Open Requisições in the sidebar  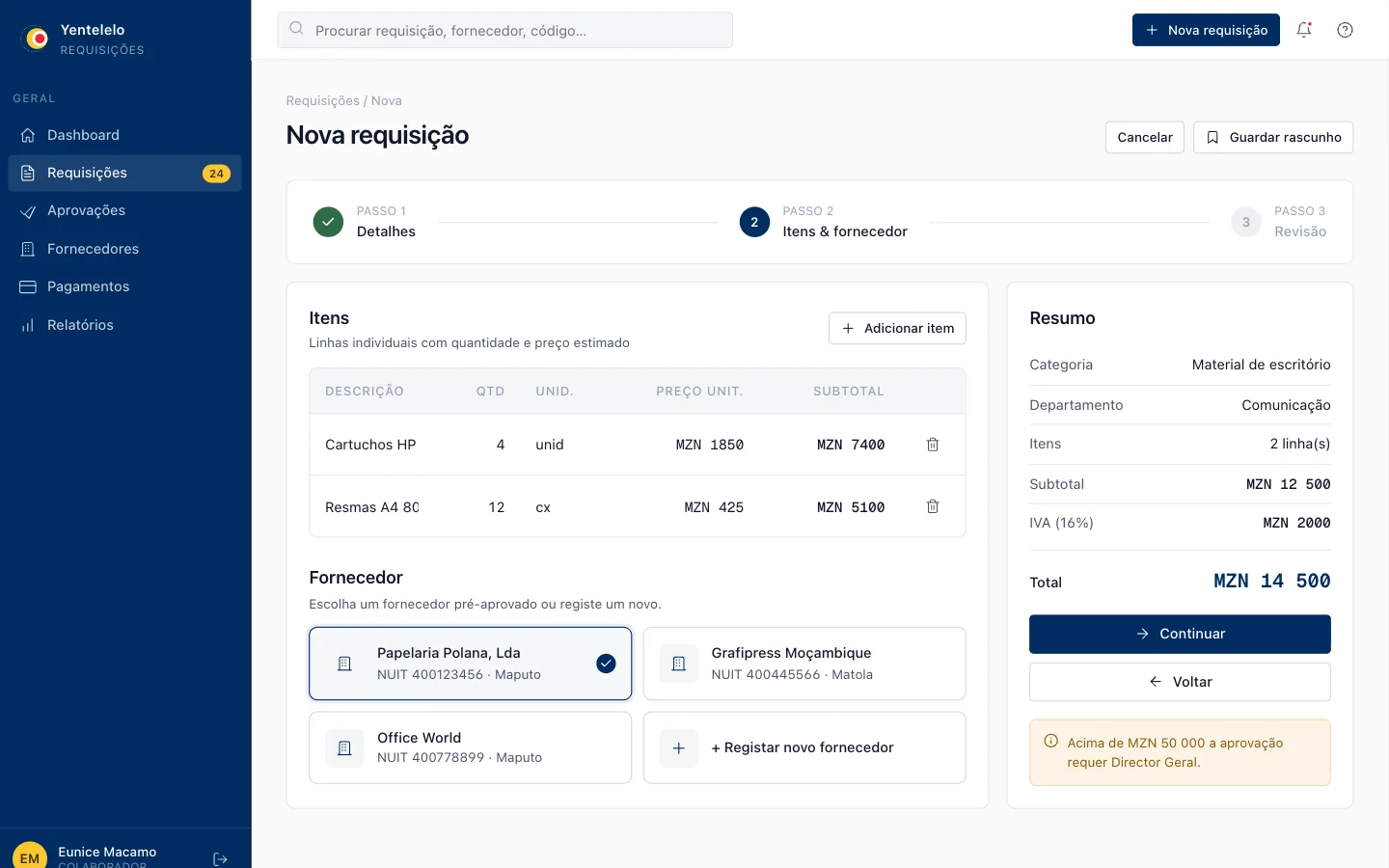click(x=124, y=174)
